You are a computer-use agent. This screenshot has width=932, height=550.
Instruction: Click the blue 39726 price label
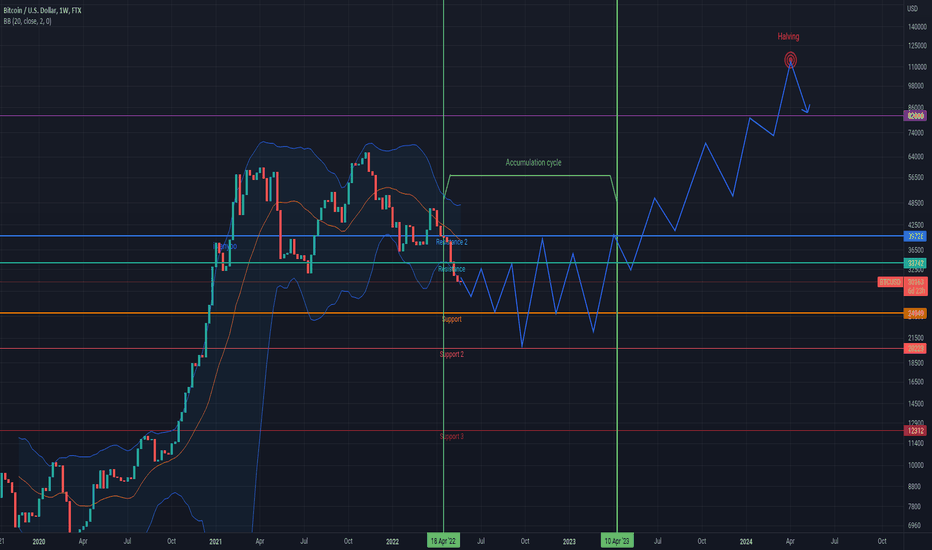[915, 236]
